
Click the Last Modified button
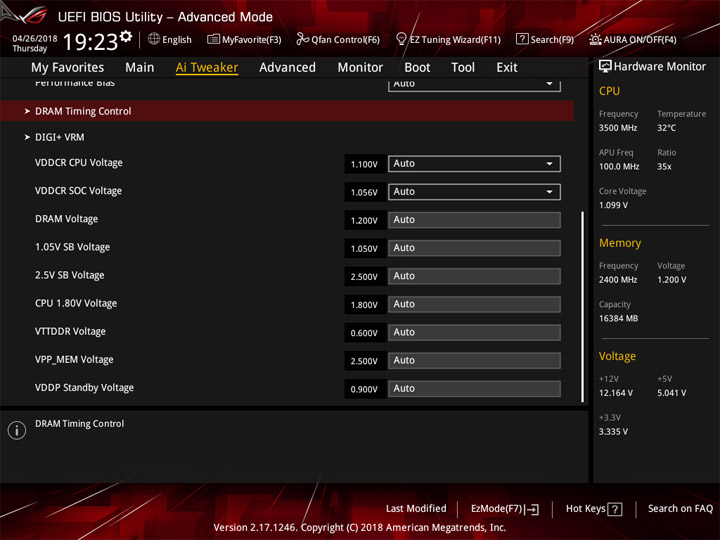point(416,508)
